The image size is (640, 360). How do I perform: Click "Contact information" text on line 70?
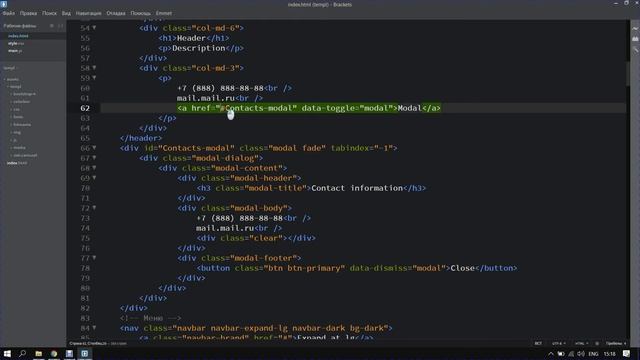(357, 188)
